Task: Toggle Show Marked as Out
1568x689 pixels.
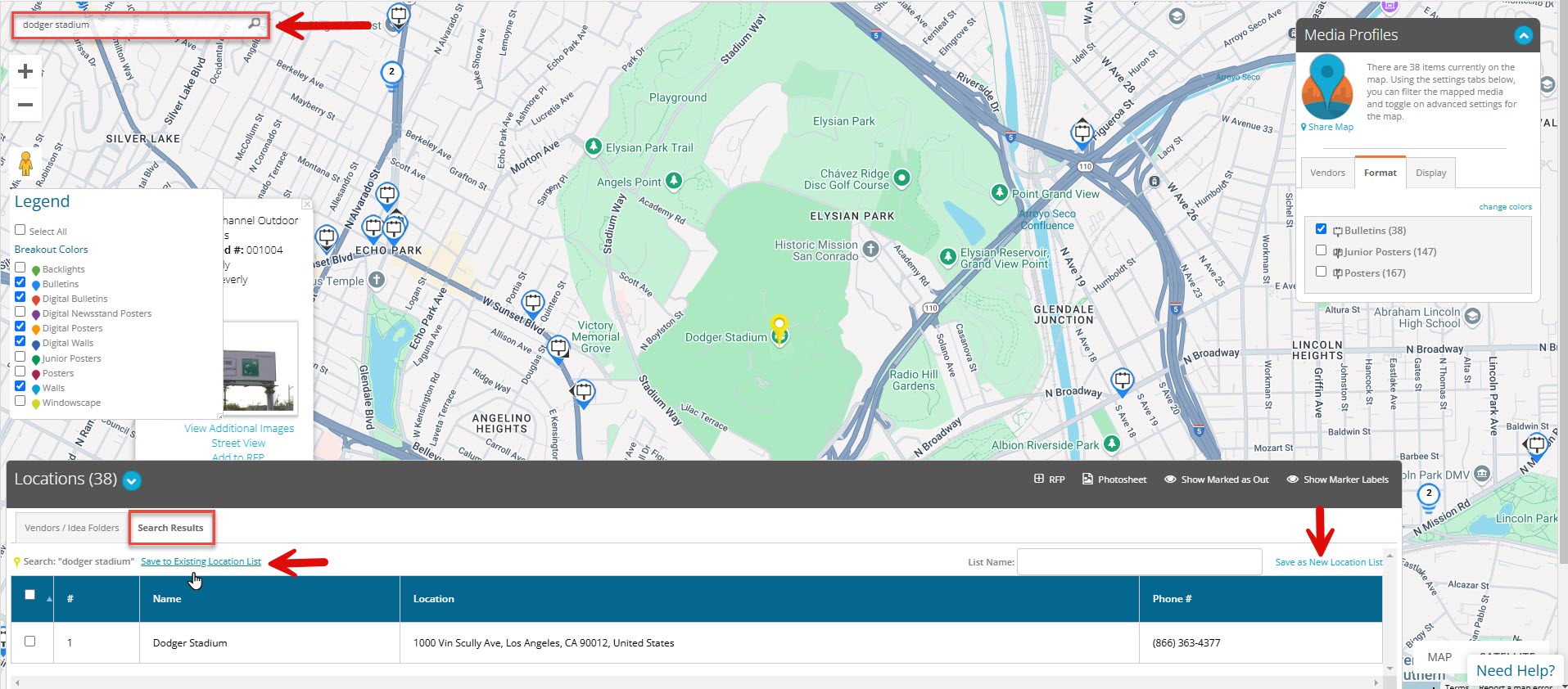Action: pos(1216,480)
